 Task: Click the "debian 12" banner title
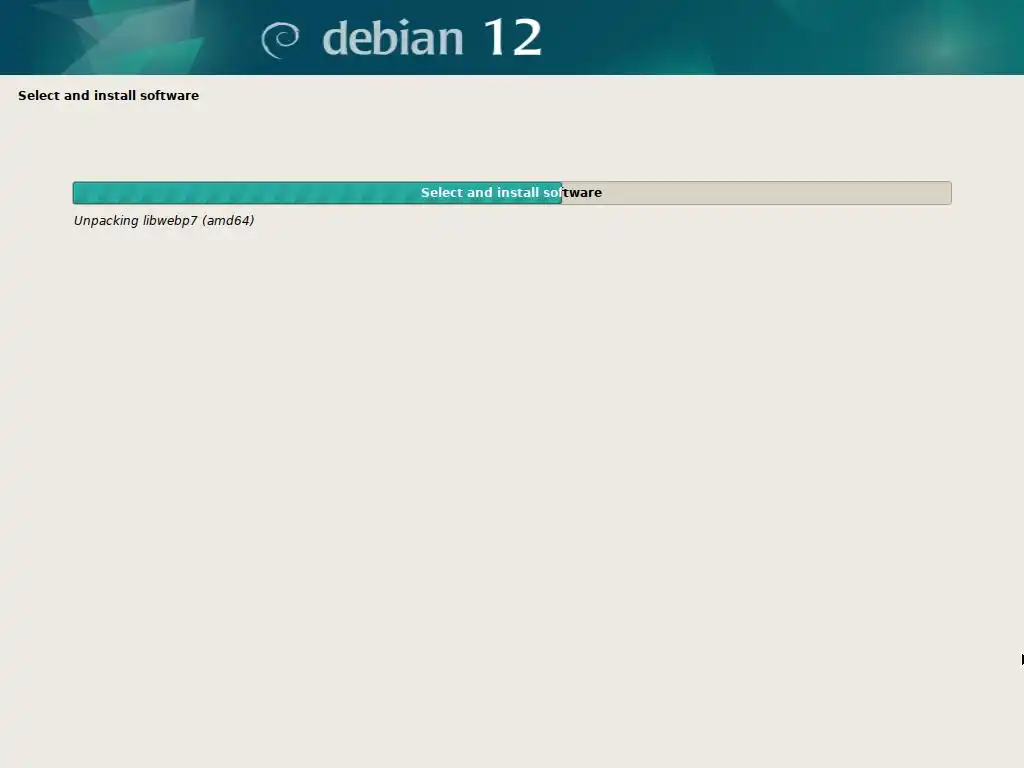coord(432,37)
